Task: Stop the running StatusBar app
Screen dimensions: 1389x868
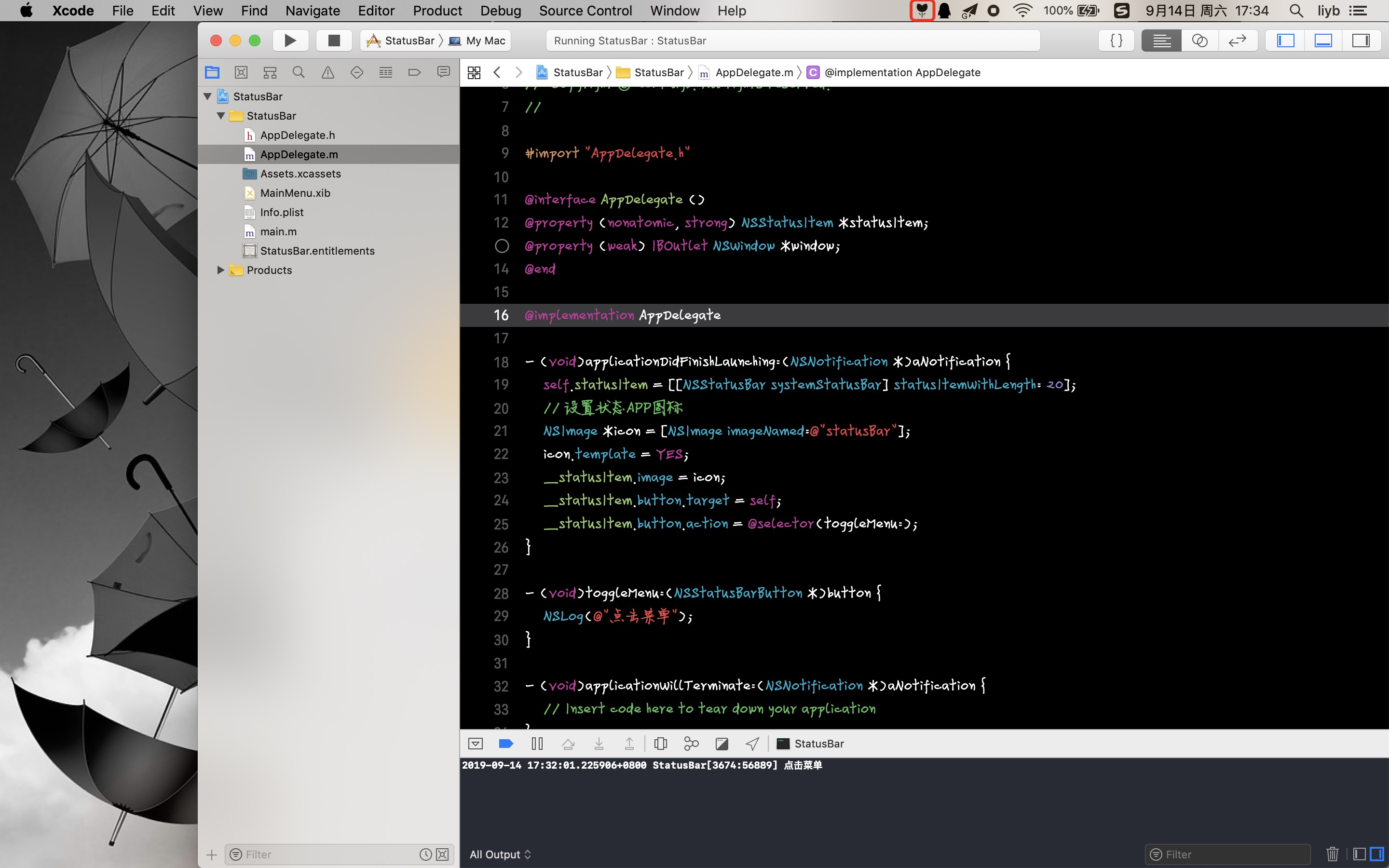Action: (x=333, y=40)
